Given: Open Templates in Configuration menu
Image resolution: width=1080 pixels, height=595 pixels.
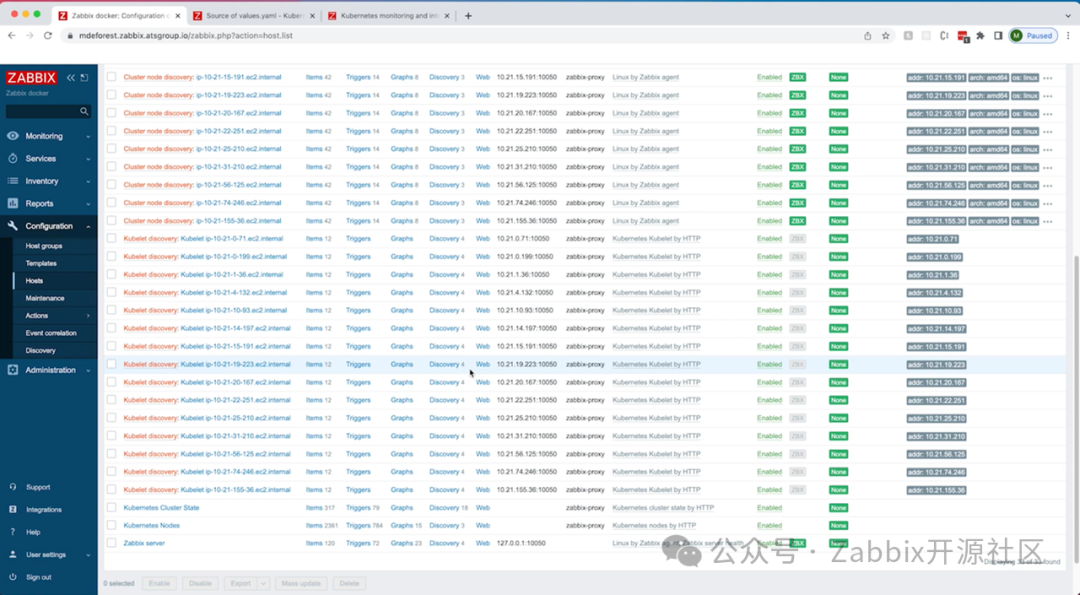Looking at the screenshot, I should [x=41, y=263].
